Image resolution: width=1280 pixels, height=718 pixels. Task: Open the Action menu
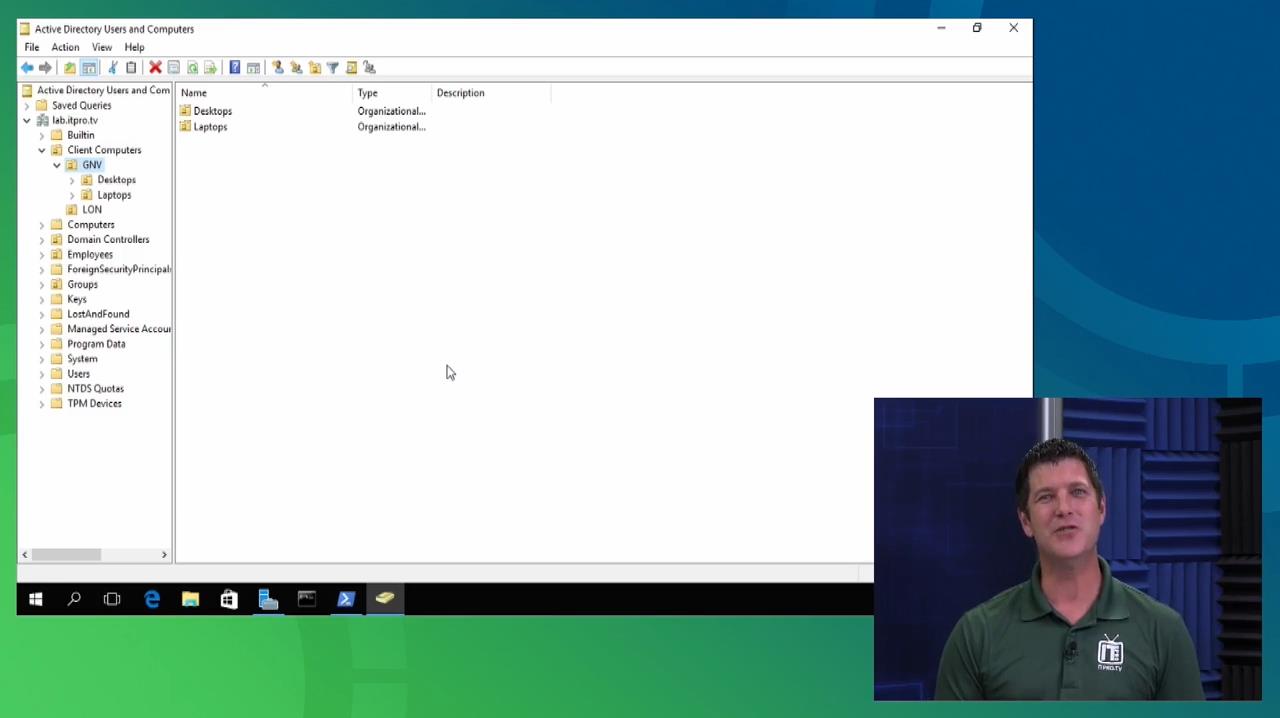click(x=65, y=47)
